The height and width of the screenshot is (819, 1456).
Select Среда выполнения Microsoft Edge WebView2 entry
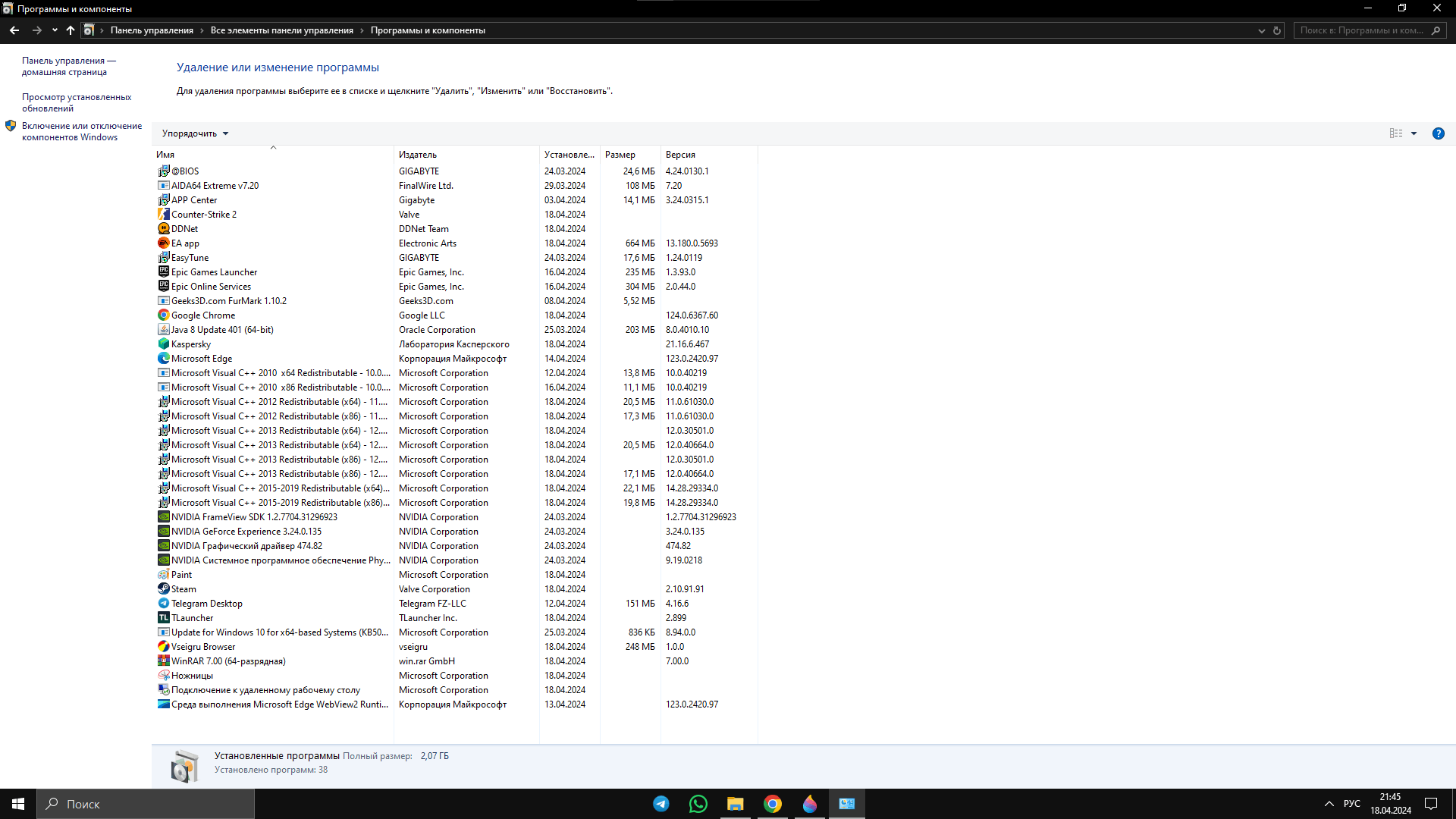point(455,704)
